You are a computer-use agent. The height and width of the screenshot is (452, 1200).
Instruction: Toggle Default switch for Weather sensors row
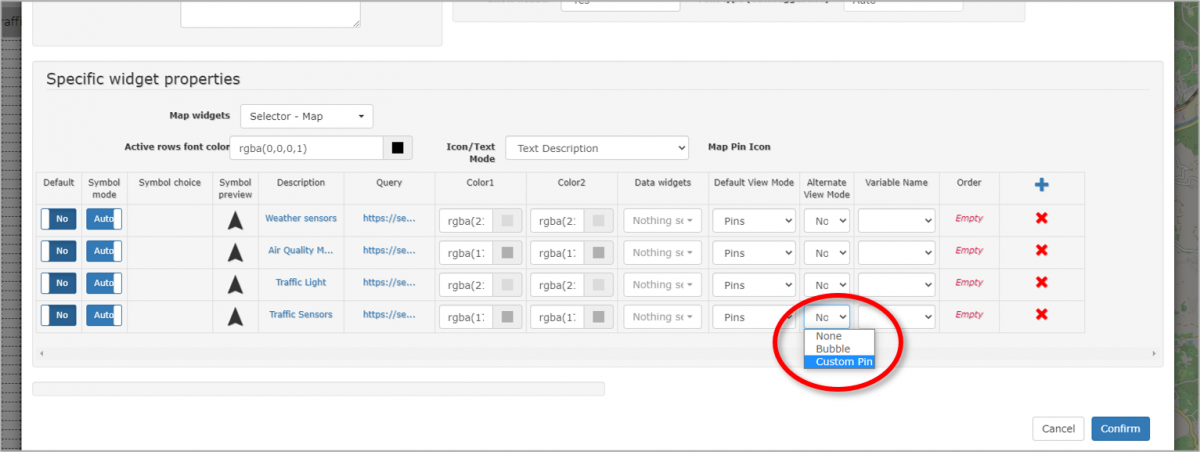click(59, 220)
